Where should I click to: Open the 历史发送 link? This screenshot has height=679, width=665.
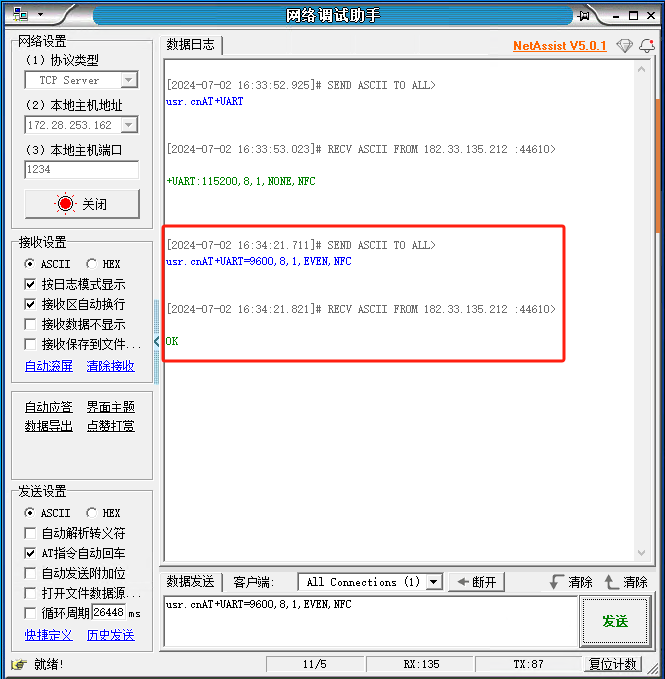pyautogui.click(x=110, y=635)
